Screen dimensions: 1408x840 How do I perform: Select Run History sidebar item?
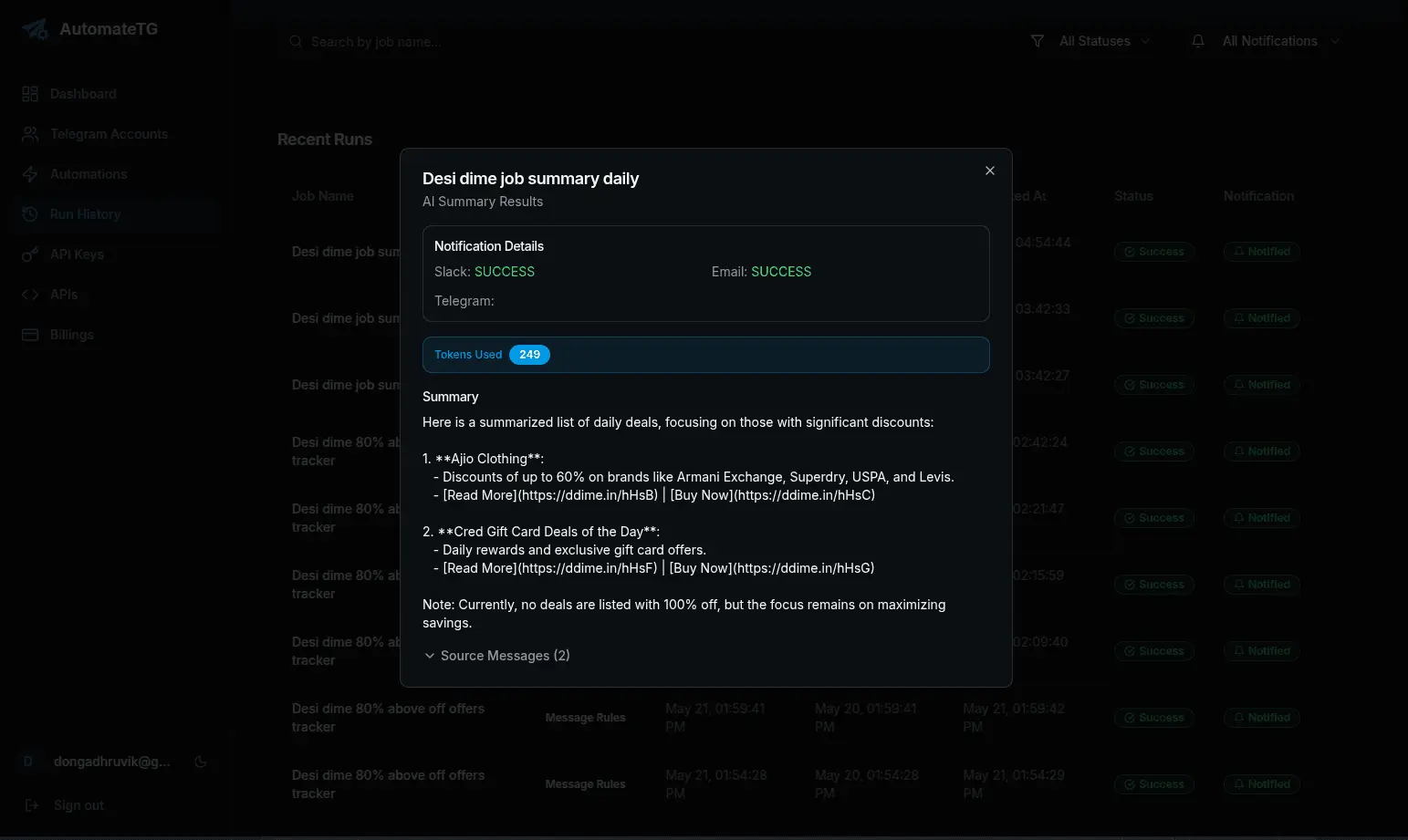point(117,214)
